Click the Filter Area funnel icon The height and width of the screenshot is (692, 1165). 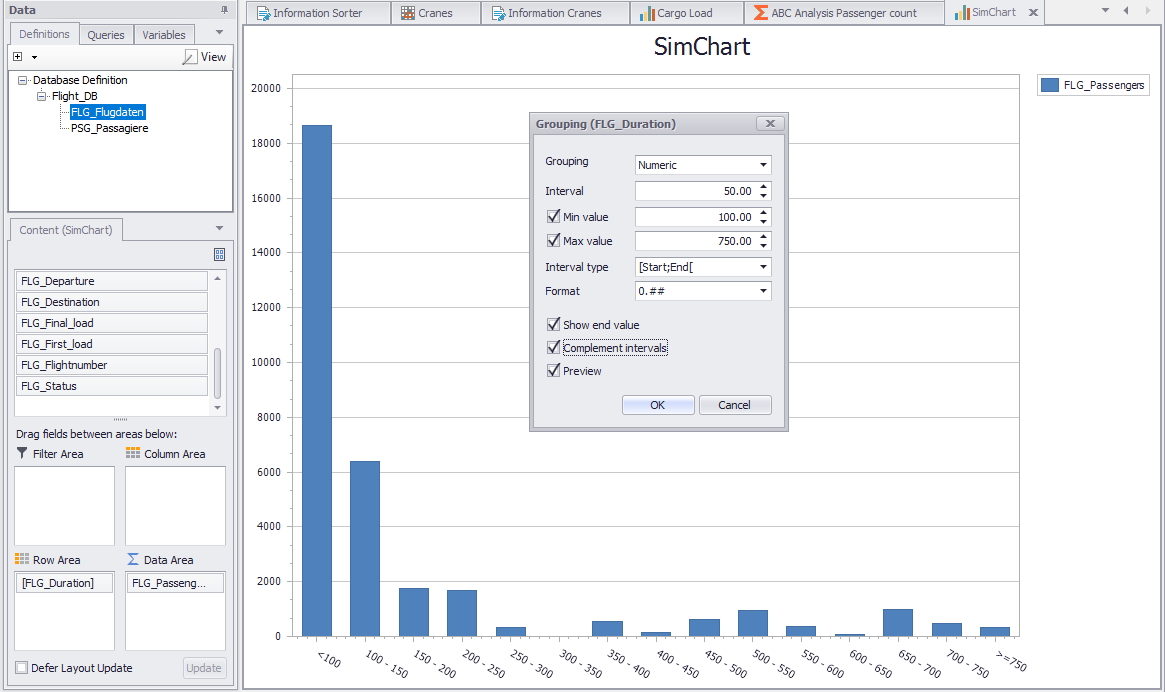[x=22, y=453]
